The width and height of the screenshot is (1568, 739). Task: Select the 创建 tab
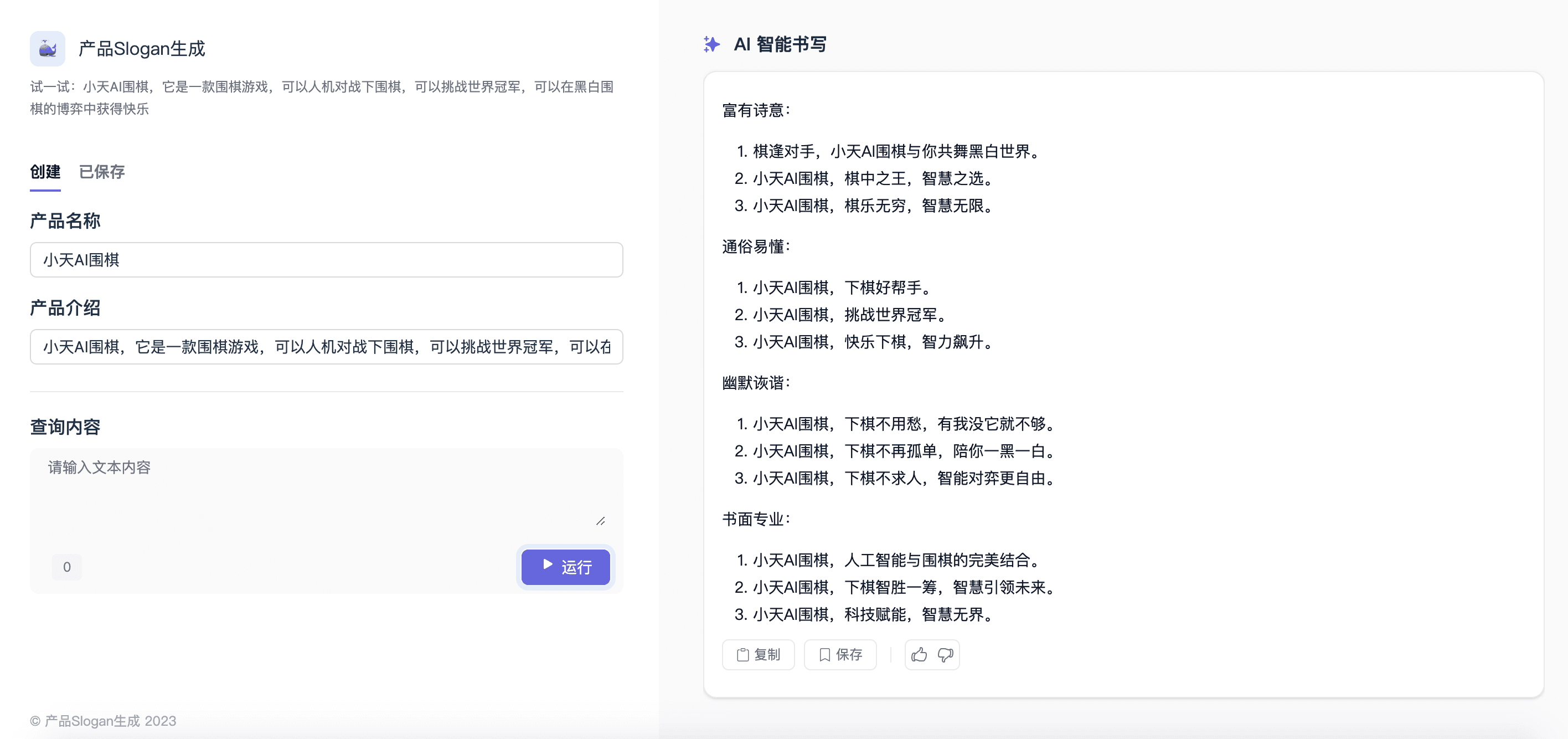(45, 172)
